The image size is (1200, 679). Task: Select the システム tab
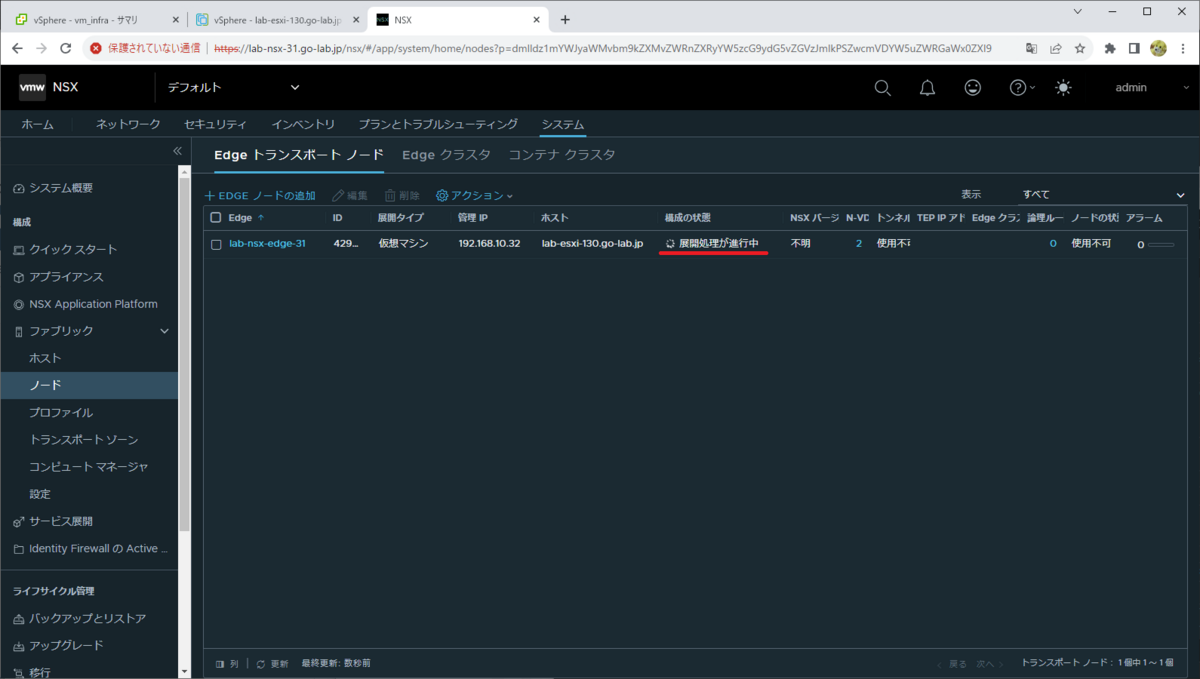click(563, 124)
